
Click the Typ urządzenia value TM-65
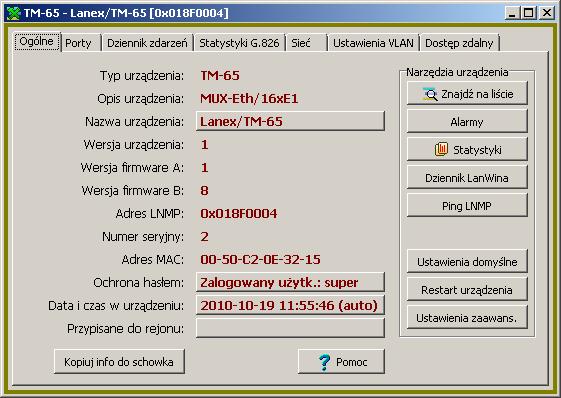coord(220,76)
